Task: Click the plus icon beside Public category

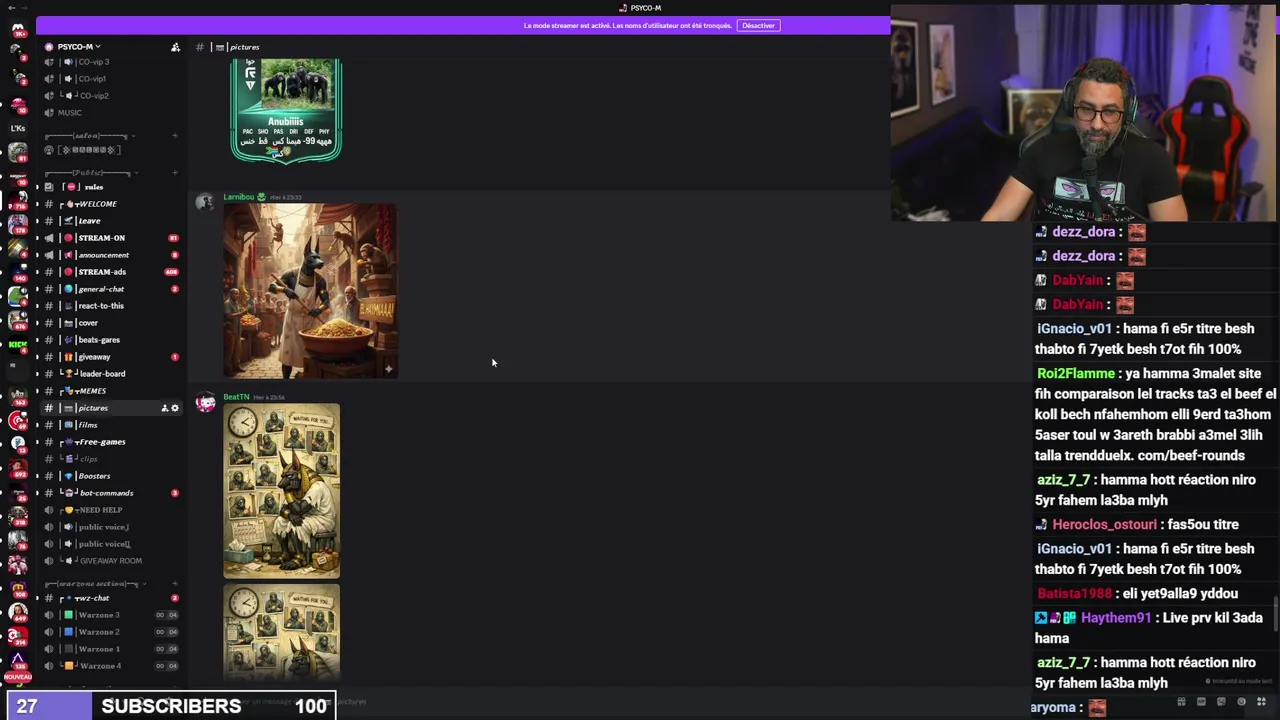Action: click(x=175, y=173)
